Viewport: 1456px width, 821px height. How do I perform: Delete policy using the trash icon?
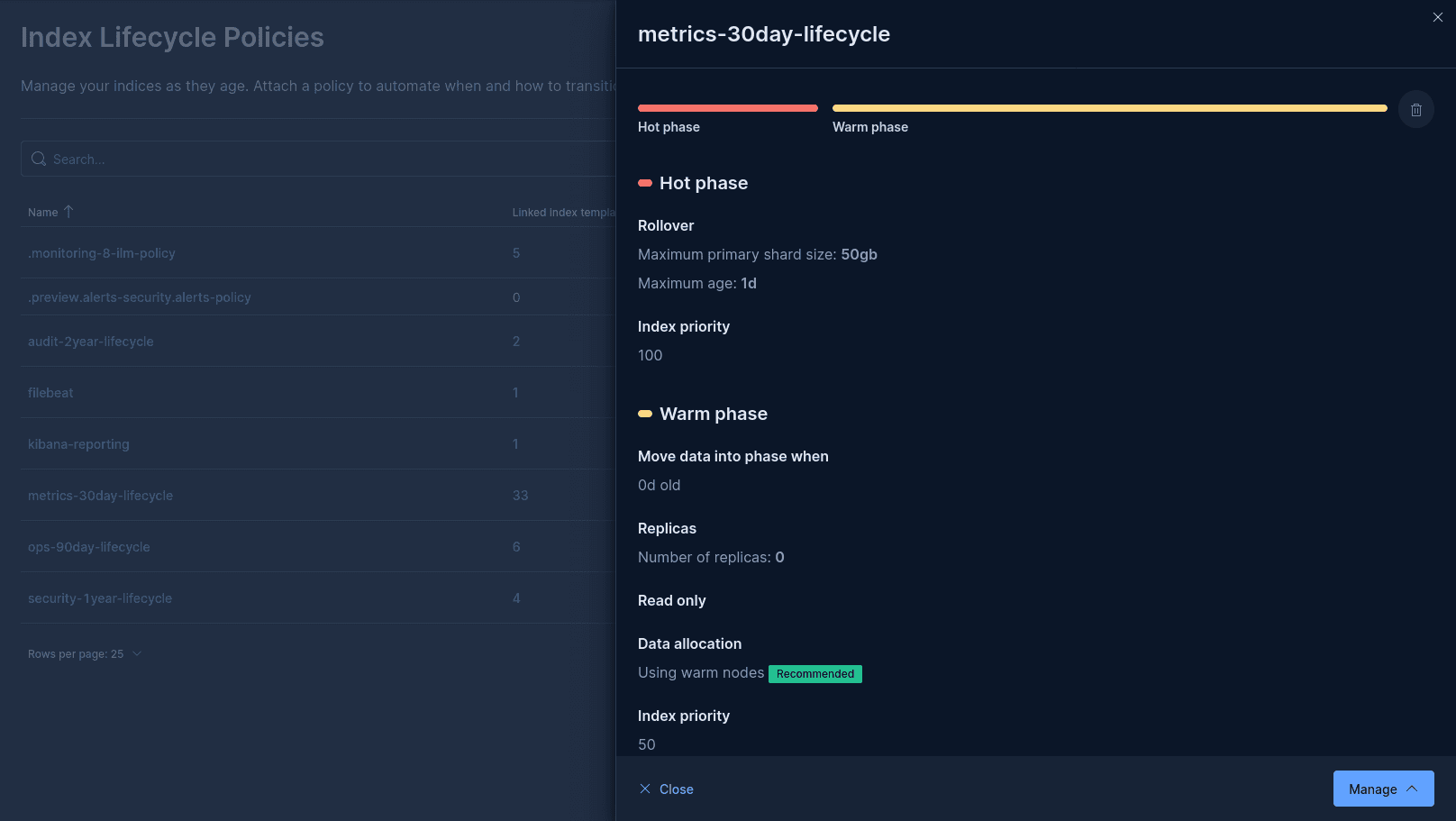coord(1415,110)
